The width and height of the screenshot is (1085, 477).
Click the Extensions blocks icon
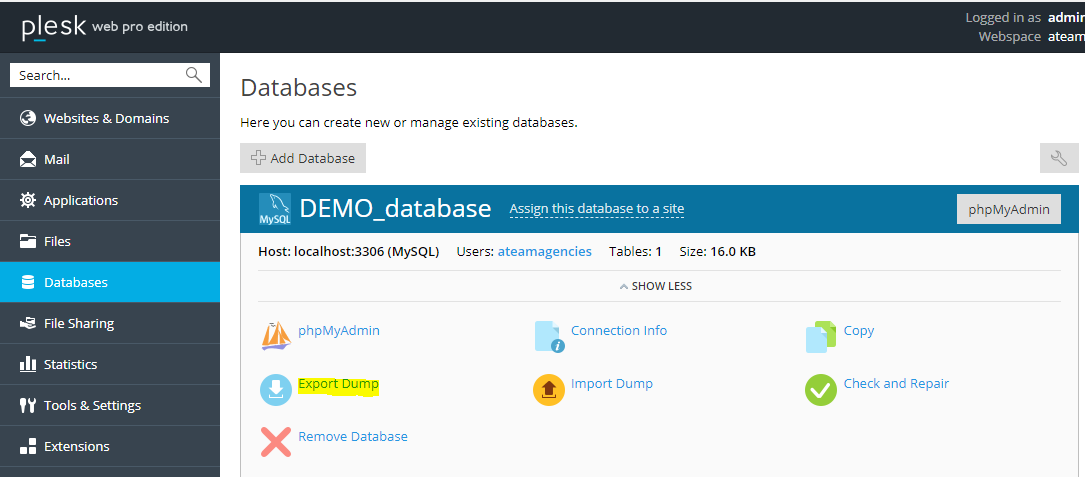[x=28, y=447]
